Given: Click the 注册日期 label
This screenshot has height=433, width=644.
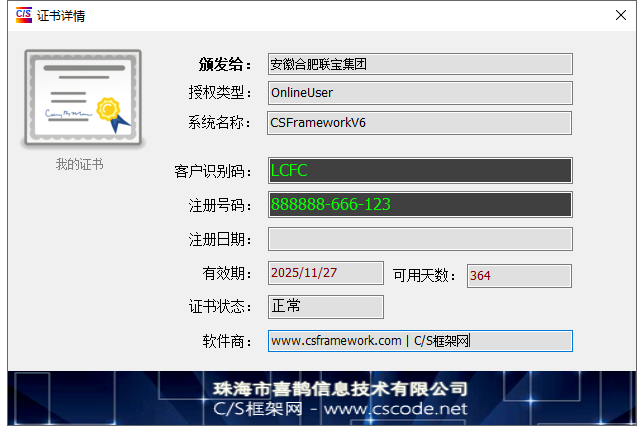Looking at the screenshot, I should click(220, 239).
